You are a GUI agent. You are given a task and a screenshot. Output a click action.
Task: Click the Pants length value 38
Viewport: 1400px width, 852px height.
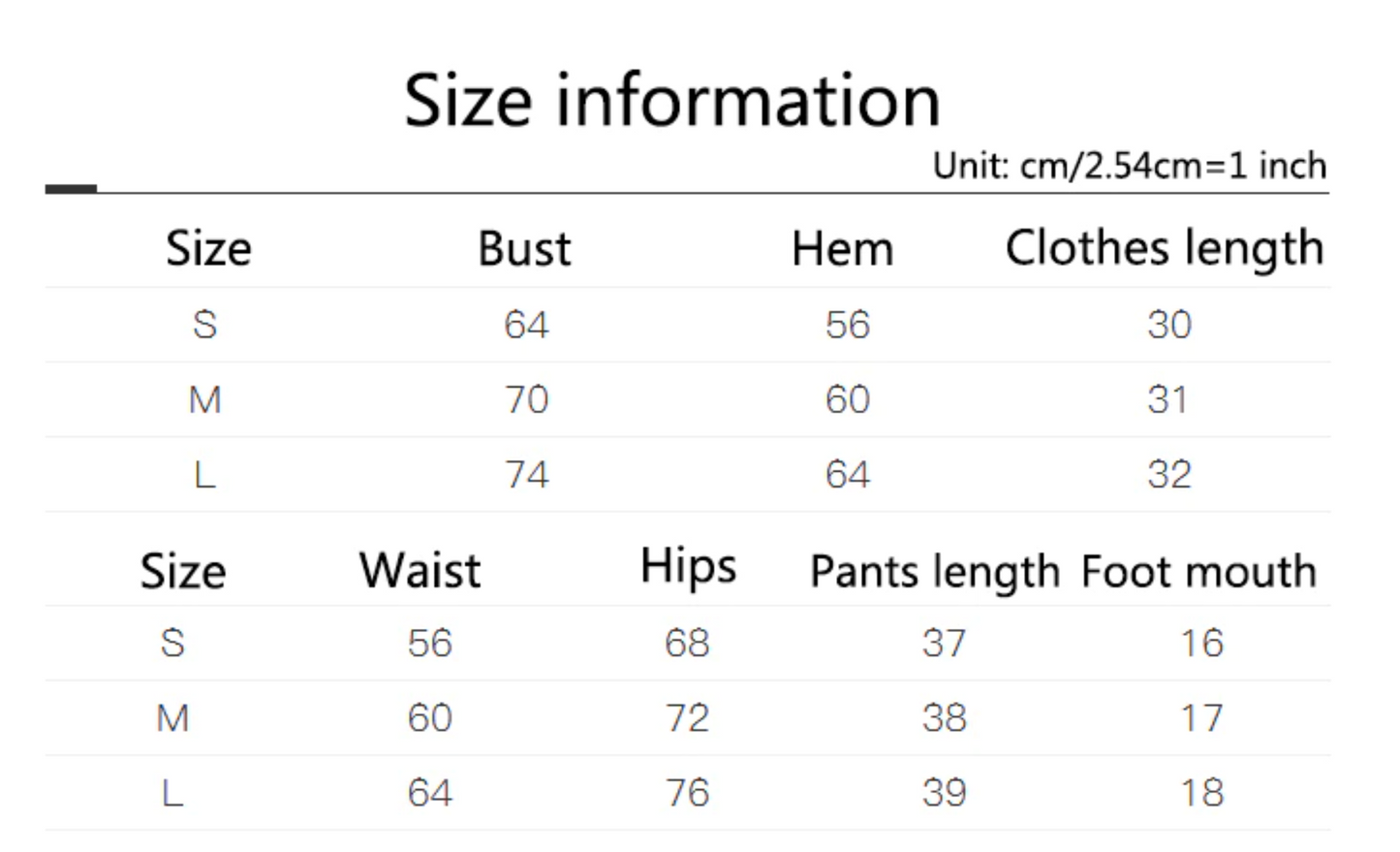point(944,718)
